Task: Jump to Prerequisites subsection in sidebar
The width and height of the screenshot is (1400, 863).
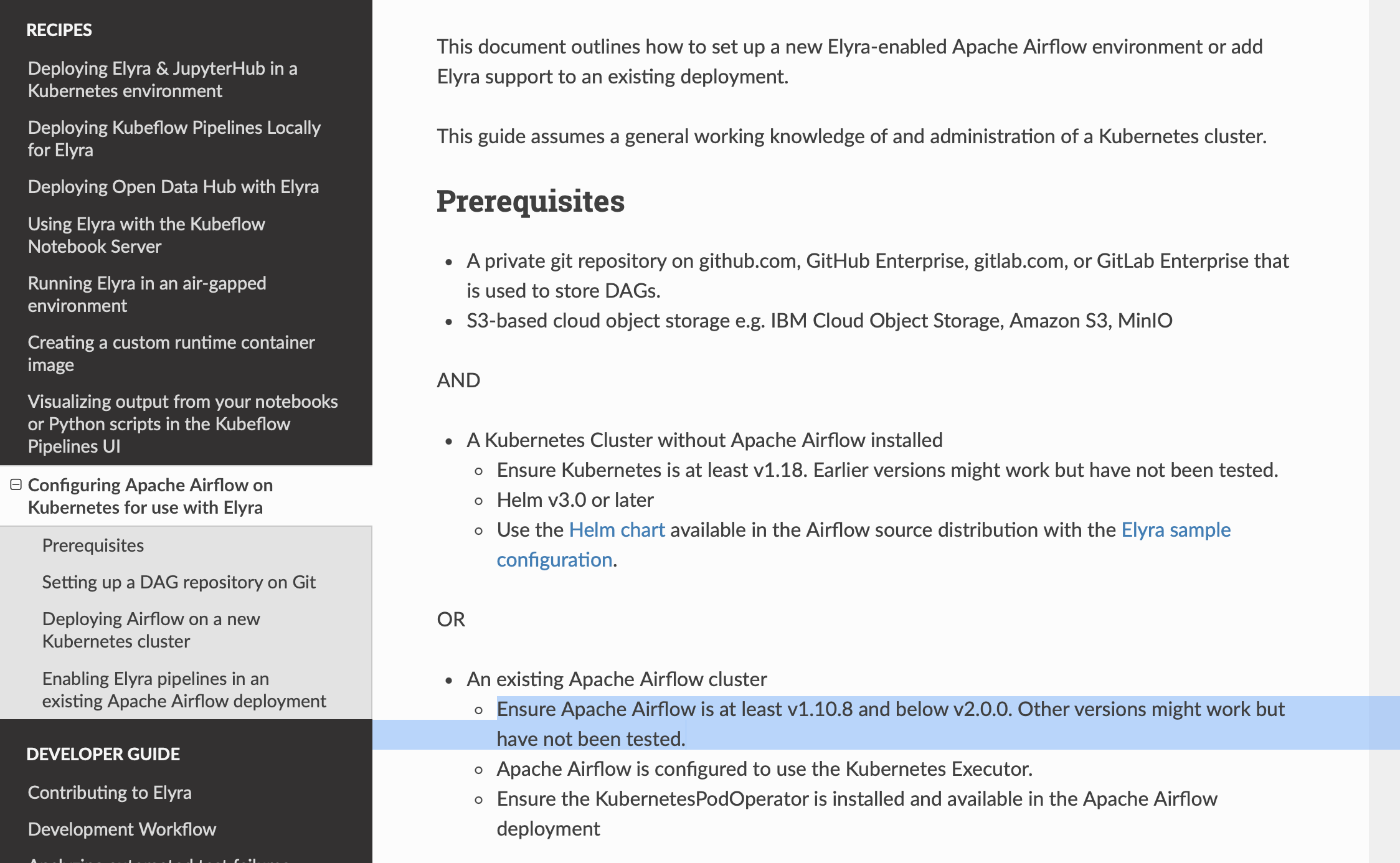Action: [93, 545]
